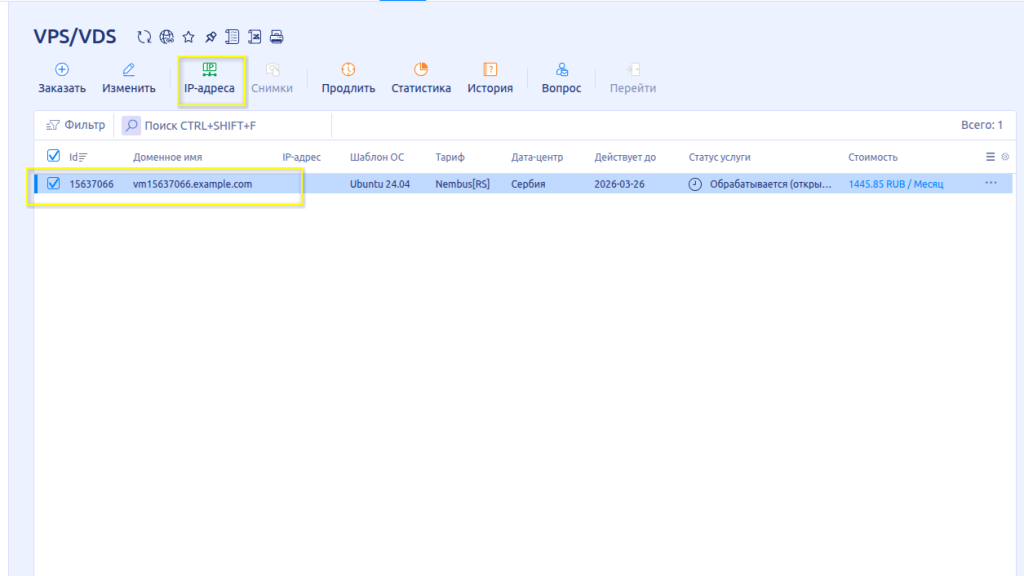Open the three-dots menu for the row

[x=991, y=184]
